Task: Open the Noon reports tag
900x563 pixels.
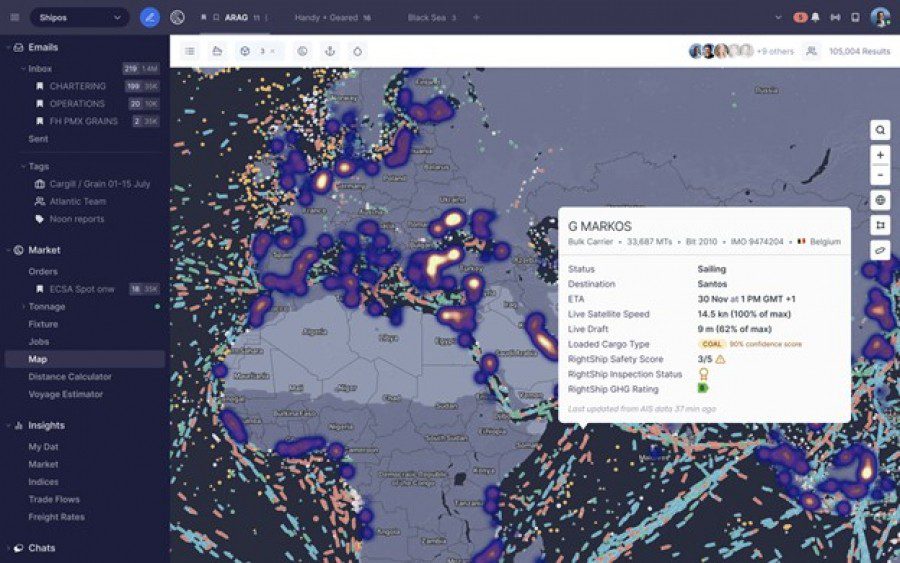Action: [x=77, y=219]
